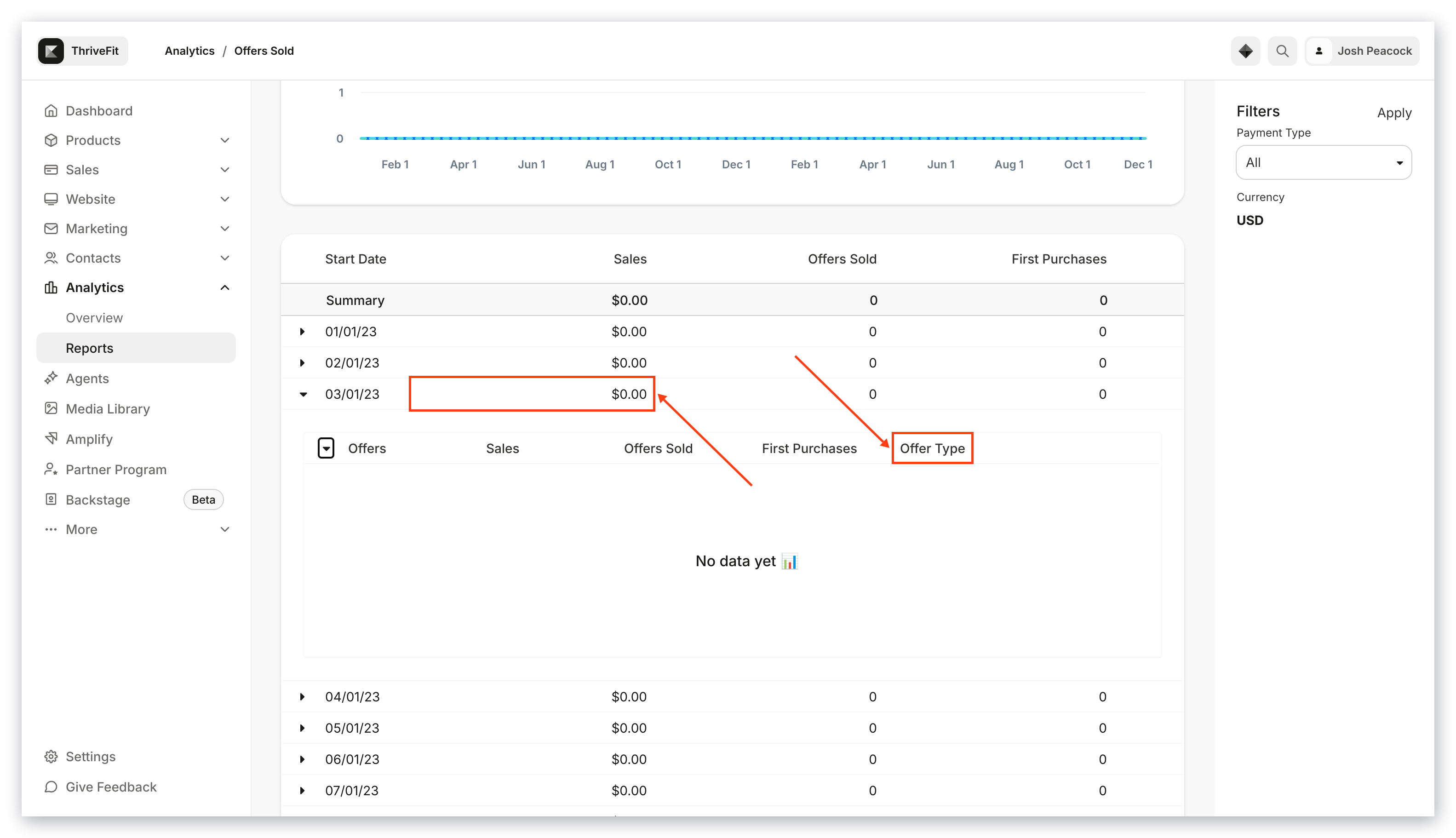The image size is (1456, 838).
Task: Click the Settings gear icon
Action: click(x=51, y=756)
